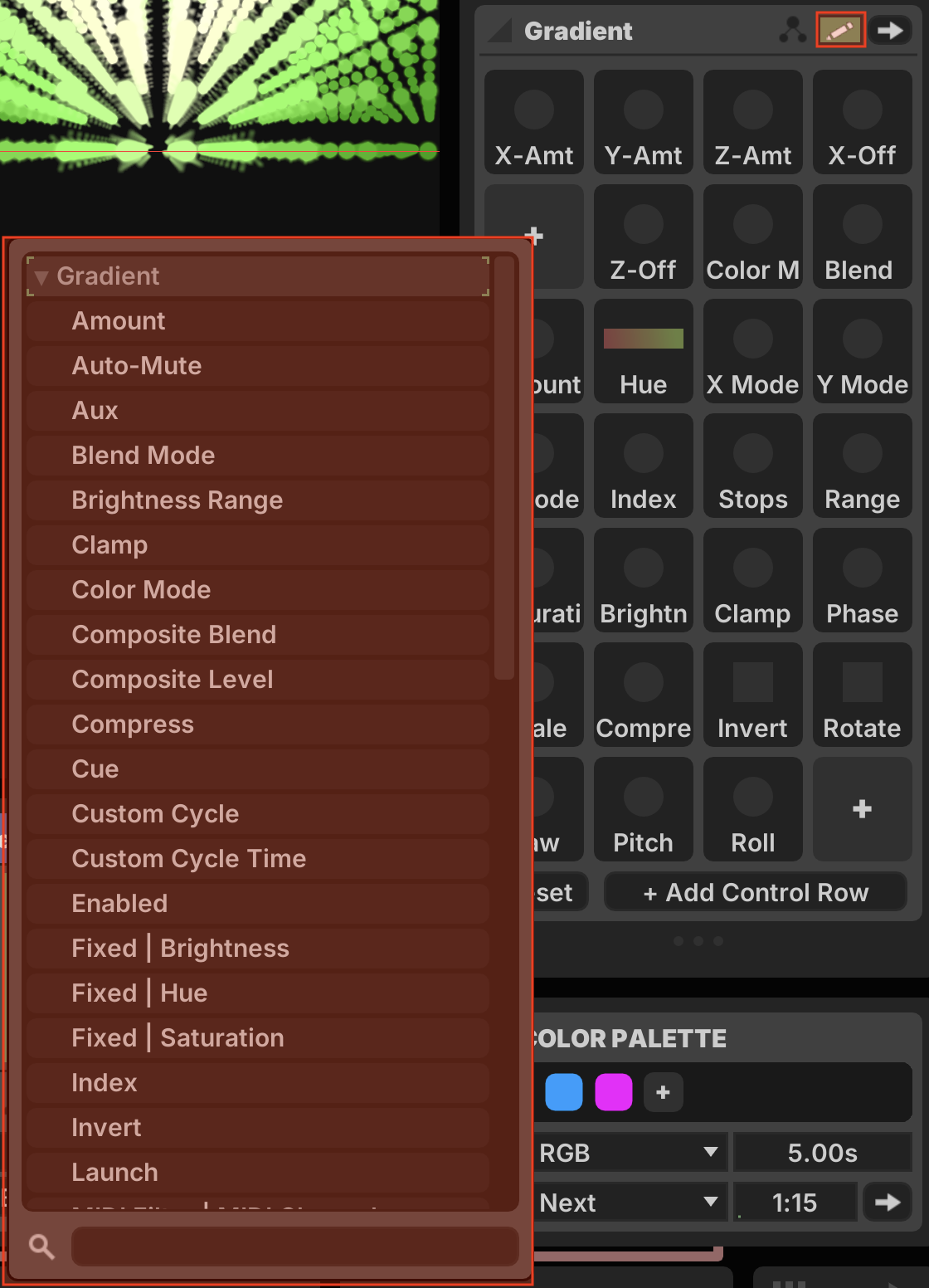
Task: Click the Hue gradient control
Action: (x=643, y=352)
